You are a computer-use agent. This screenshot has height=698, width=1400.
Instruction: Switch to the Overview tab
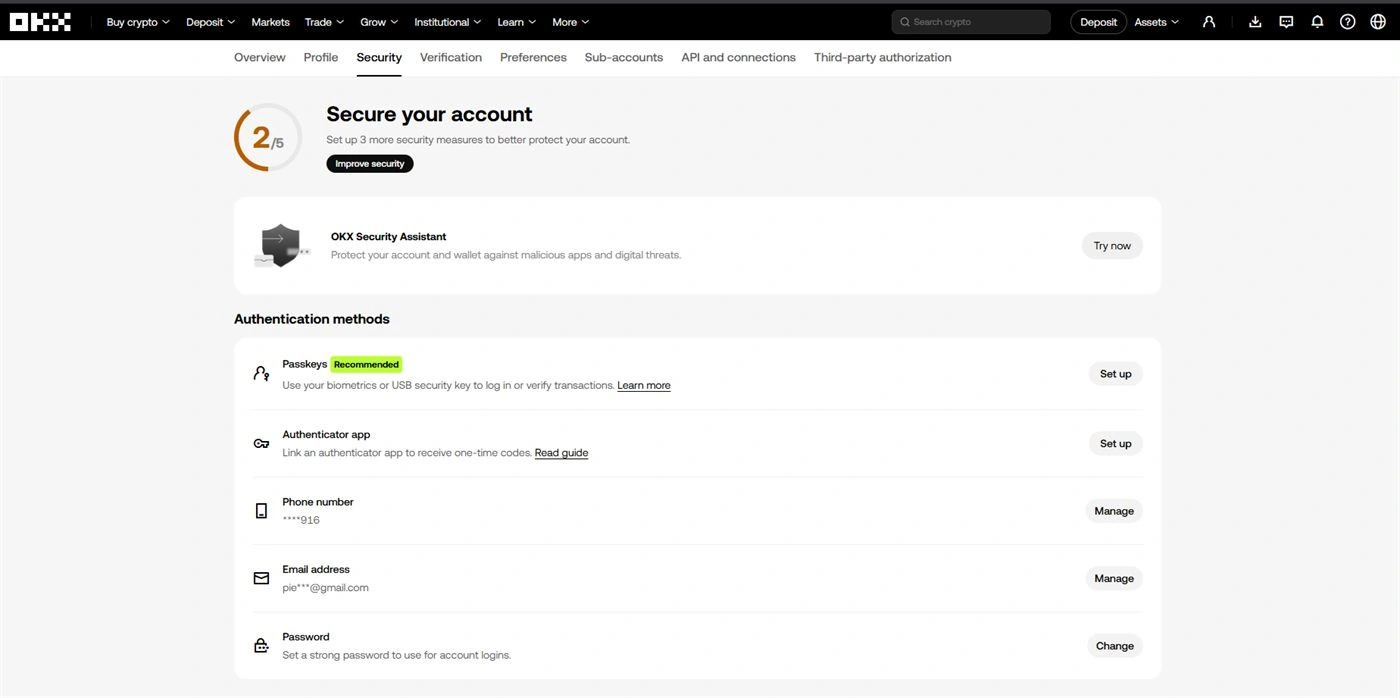pos(260,57)
